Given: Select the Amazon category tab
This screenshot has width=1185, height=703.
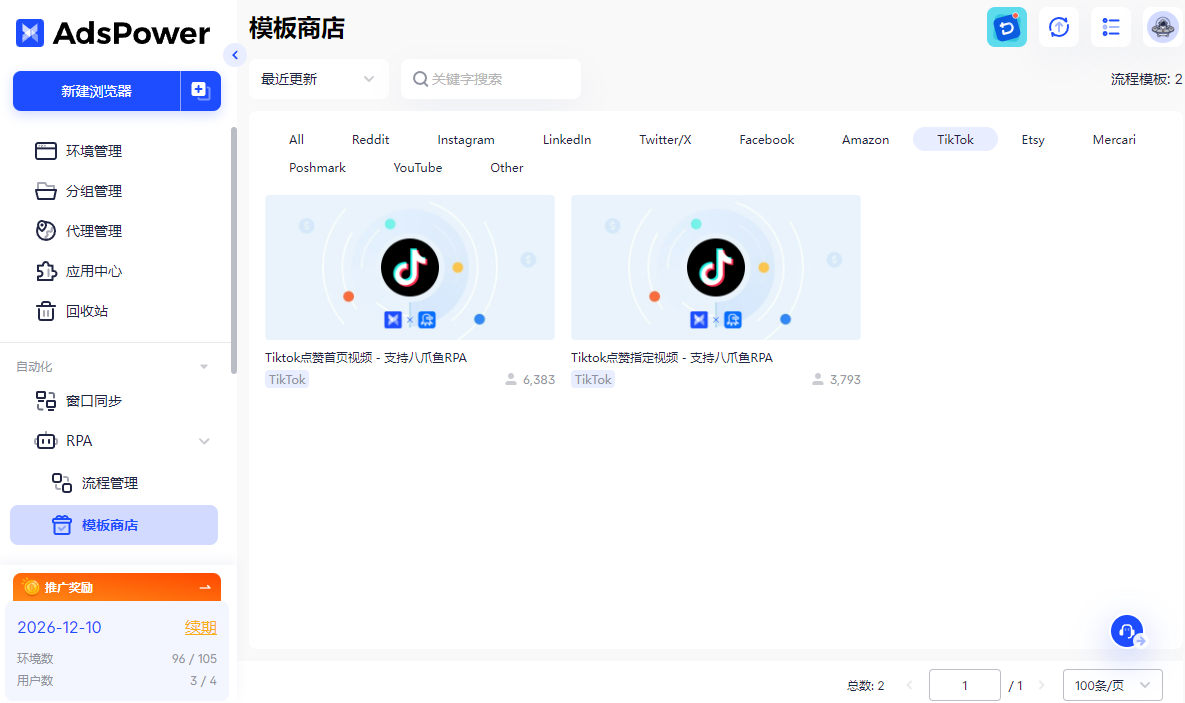Looking at the screenshot, I should coord(865,140).
